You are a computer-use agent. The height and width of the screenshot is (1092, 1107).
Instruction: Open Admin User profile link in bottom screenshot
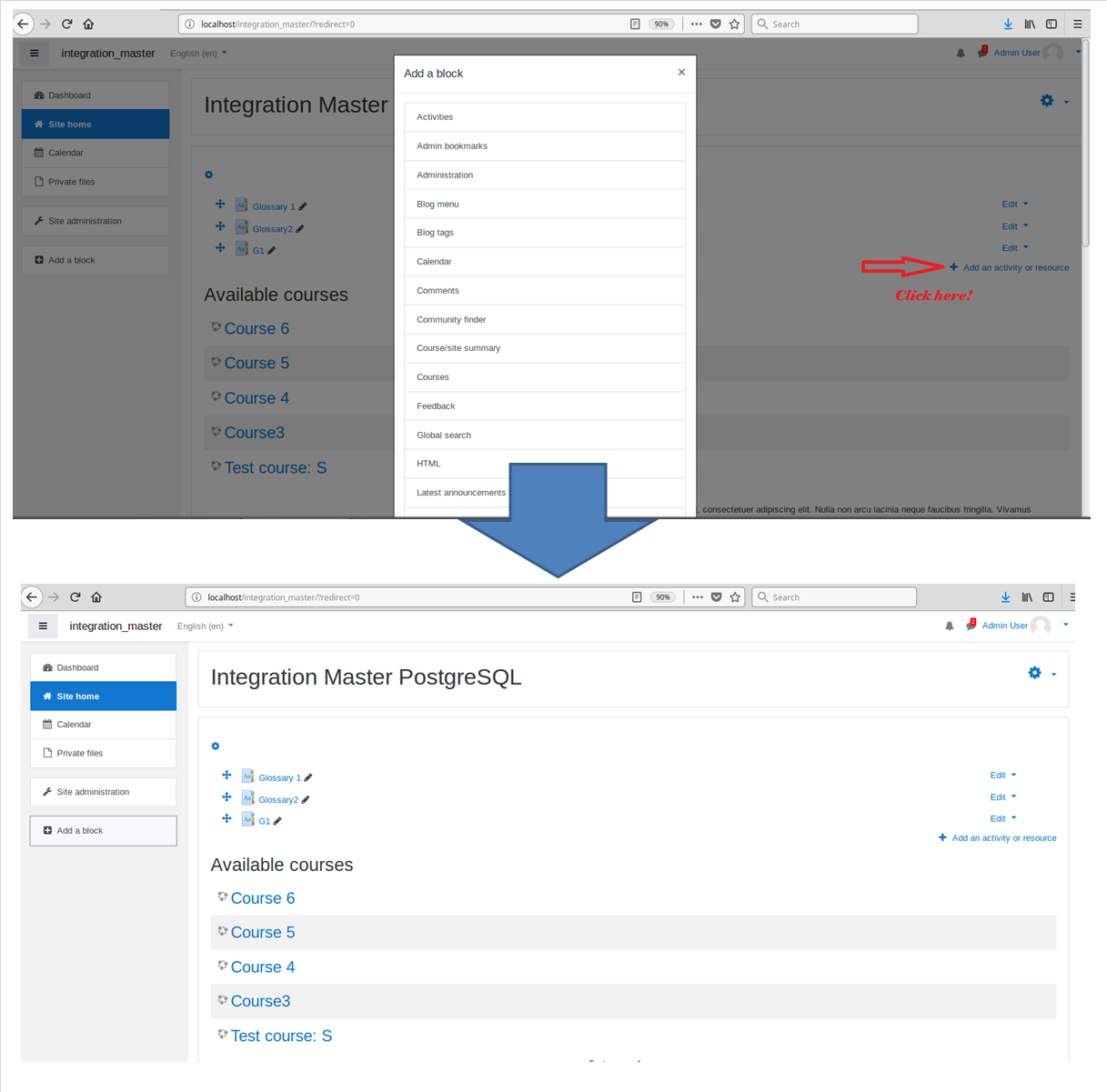[1004, 626]
